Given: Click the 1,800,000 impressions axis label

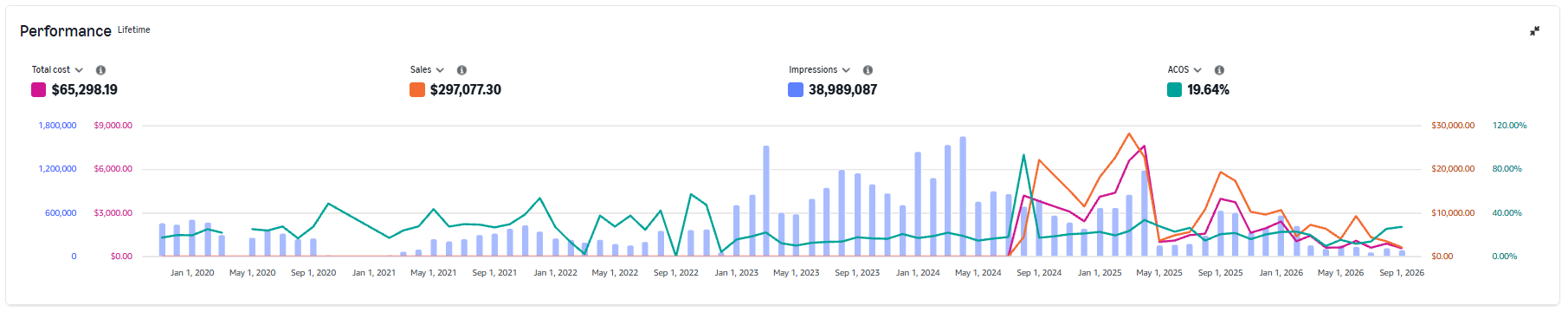Looking at the screenshot, I should [57, 126].
